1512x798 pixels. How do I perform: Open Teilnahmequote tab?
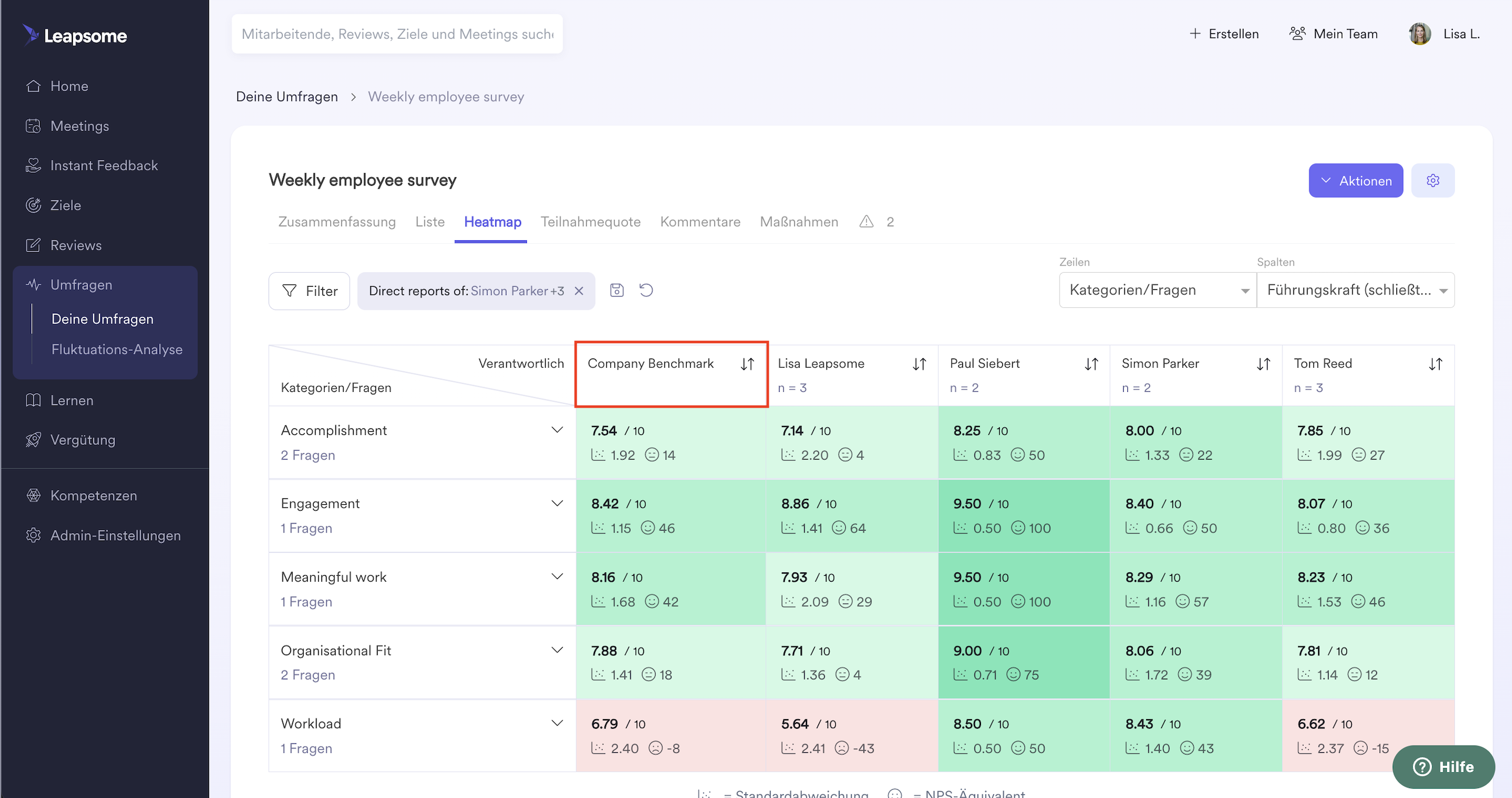coord(590,222)
